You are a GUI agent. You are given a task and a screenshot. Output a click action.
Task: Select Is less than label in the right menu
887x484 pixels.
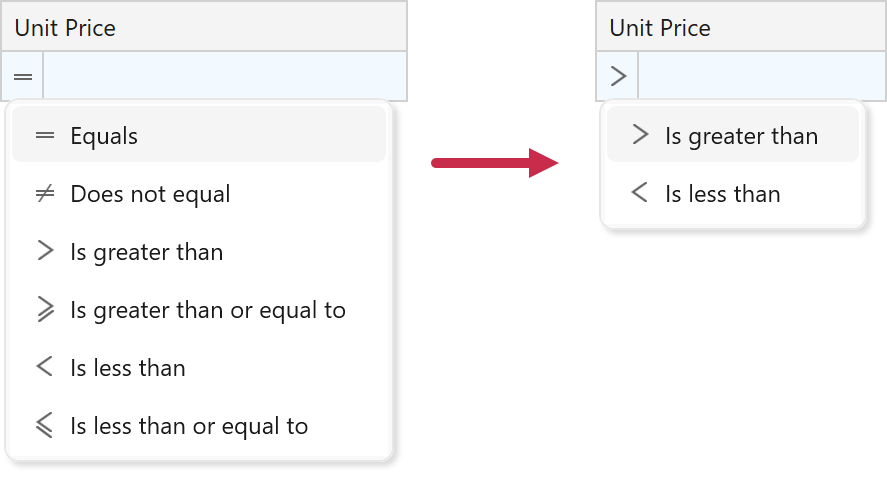point(722,194)
